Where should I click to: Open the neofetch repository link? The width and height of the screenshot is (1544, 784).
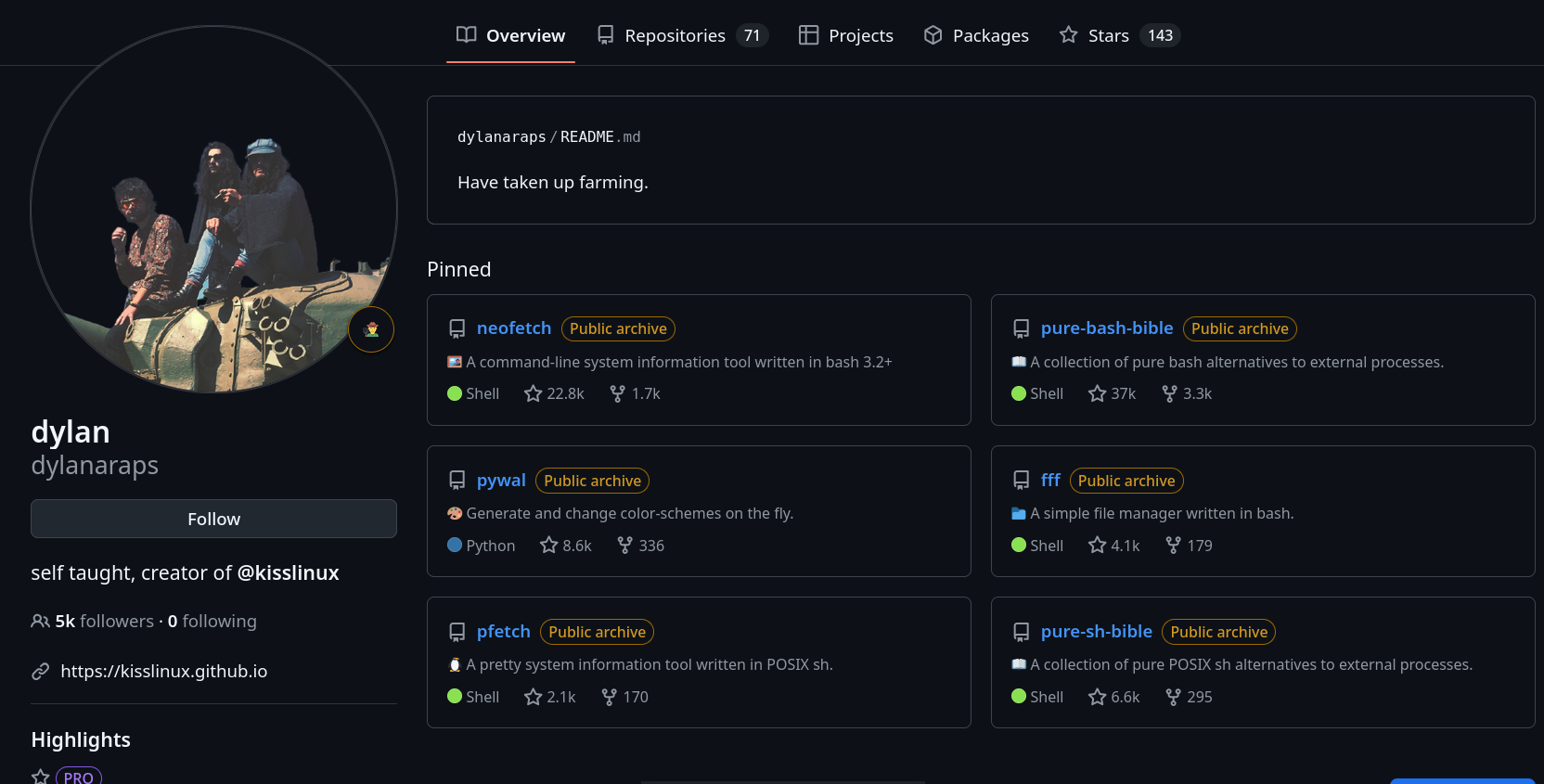(514, 328)
